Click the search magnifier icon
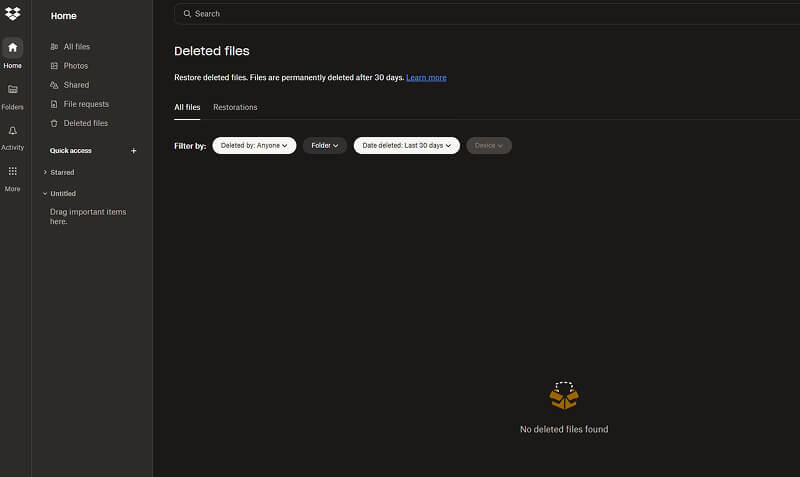Screen dimensions: 800x477 (187, 14)
